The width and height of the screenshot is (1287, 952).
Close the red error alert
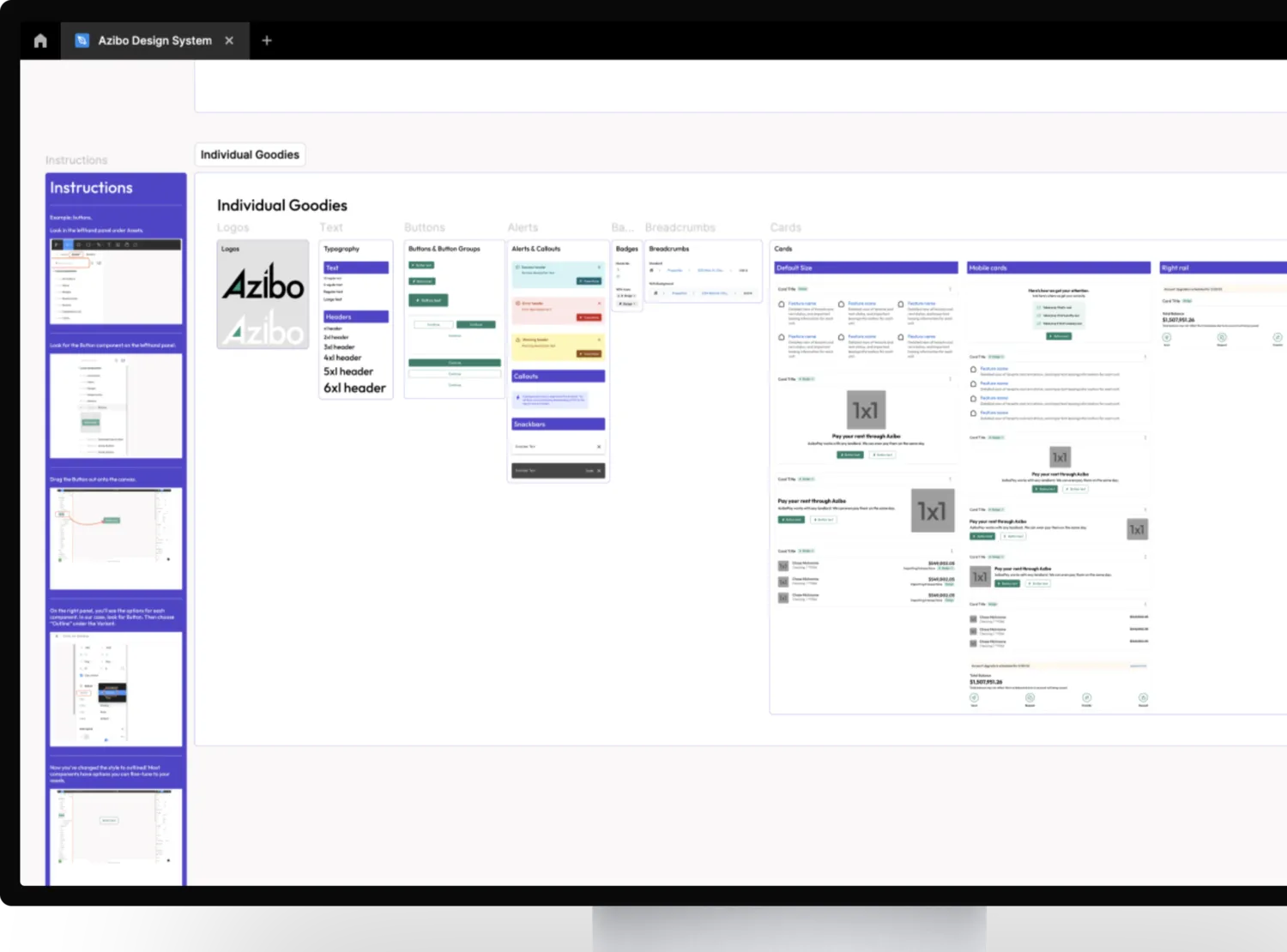(x=599, y=304)
